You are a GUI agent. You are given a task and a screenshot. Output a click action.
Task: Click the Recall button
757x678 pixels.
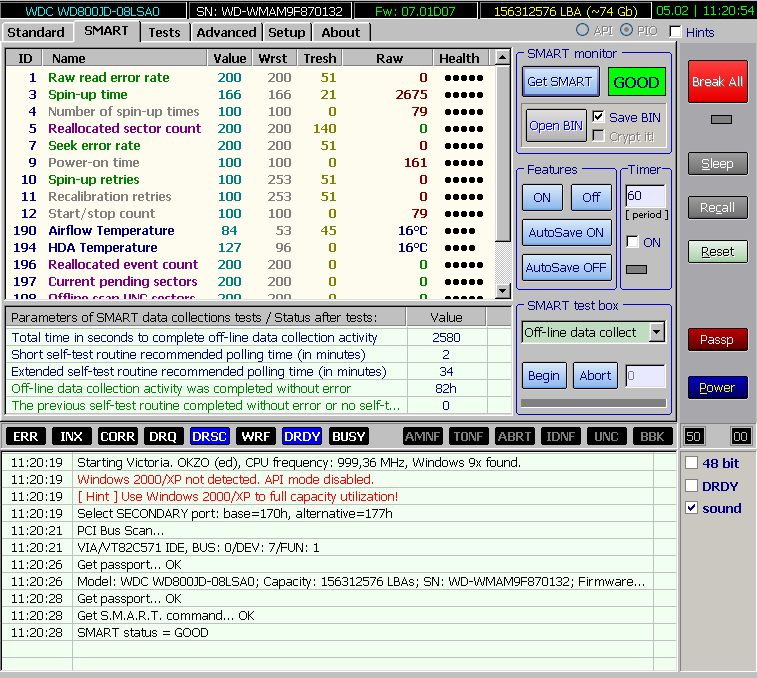pyautogui.click(x=717, y=208)
